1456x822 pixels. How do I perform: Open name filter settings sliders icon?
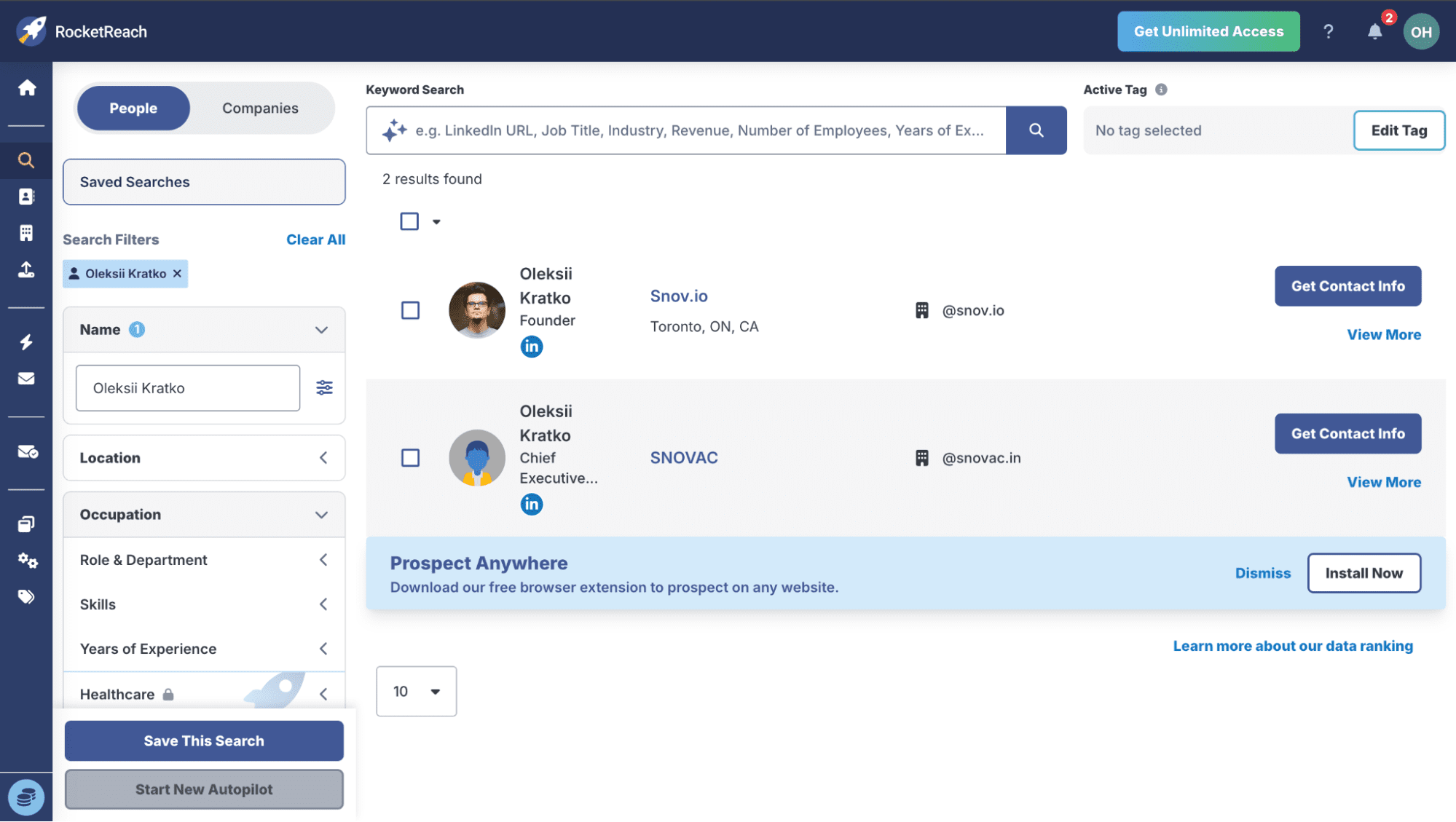324,388
